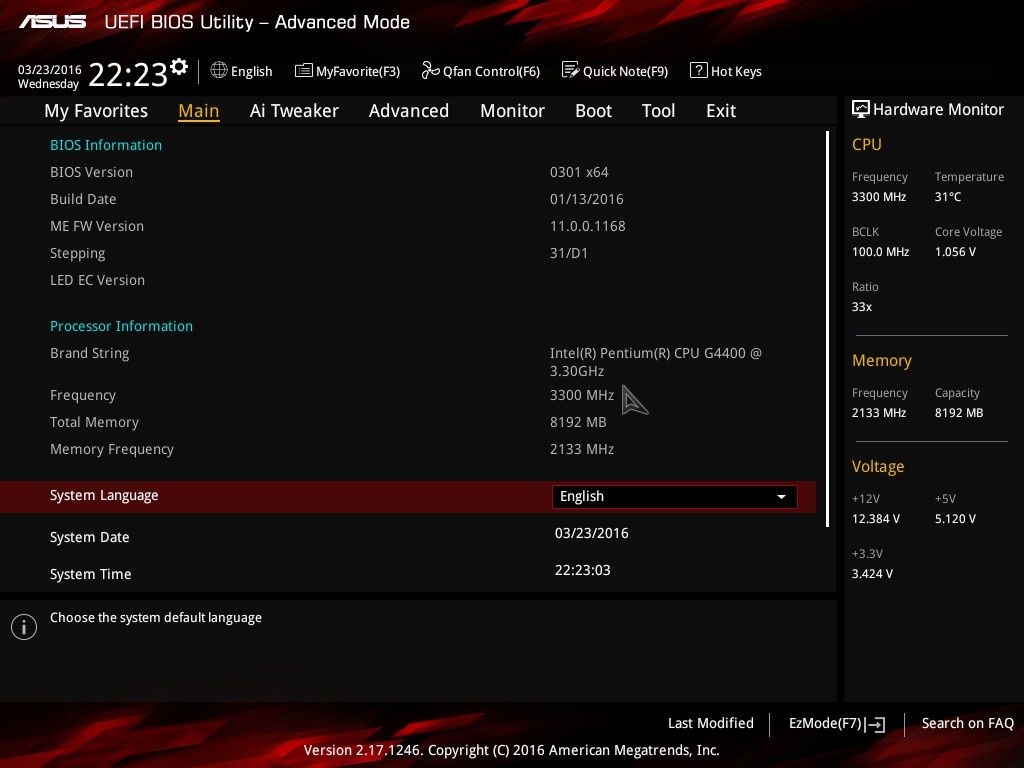Click the Total Memory label
This screenshot has width=1024, height=768.
pos(94,423)
